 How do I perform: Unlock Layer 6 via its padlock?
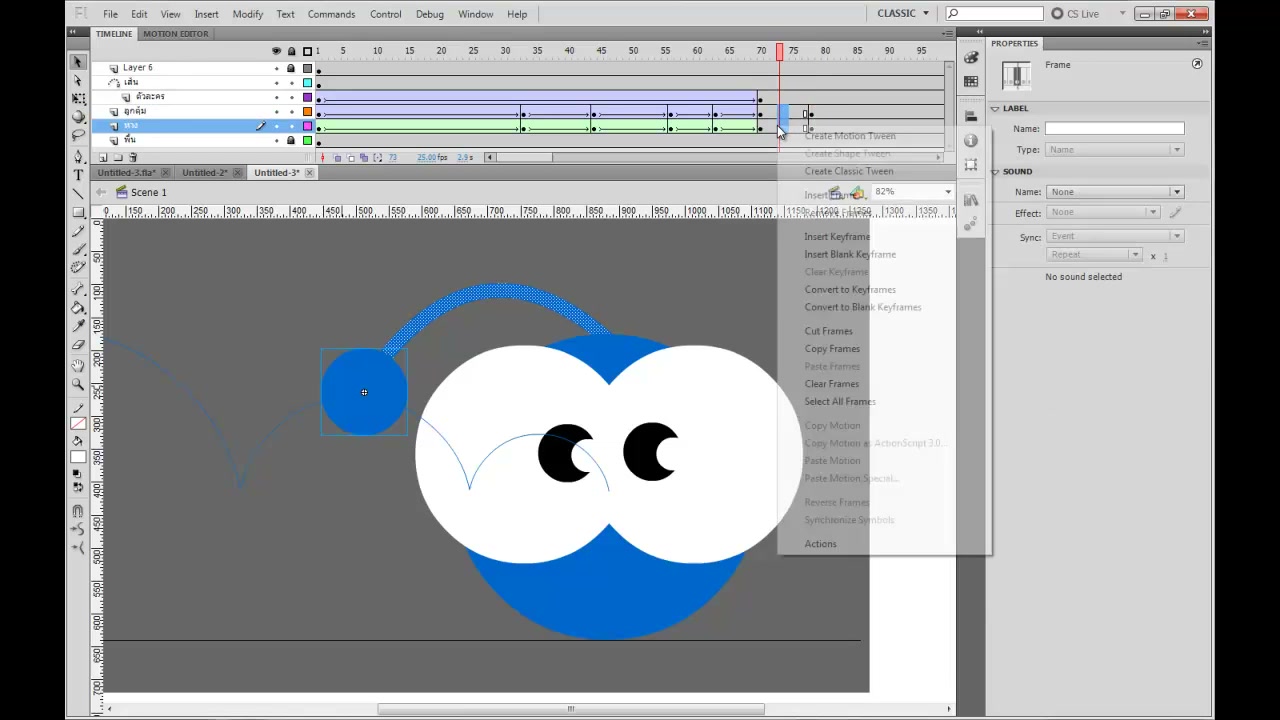coord(291,68)
